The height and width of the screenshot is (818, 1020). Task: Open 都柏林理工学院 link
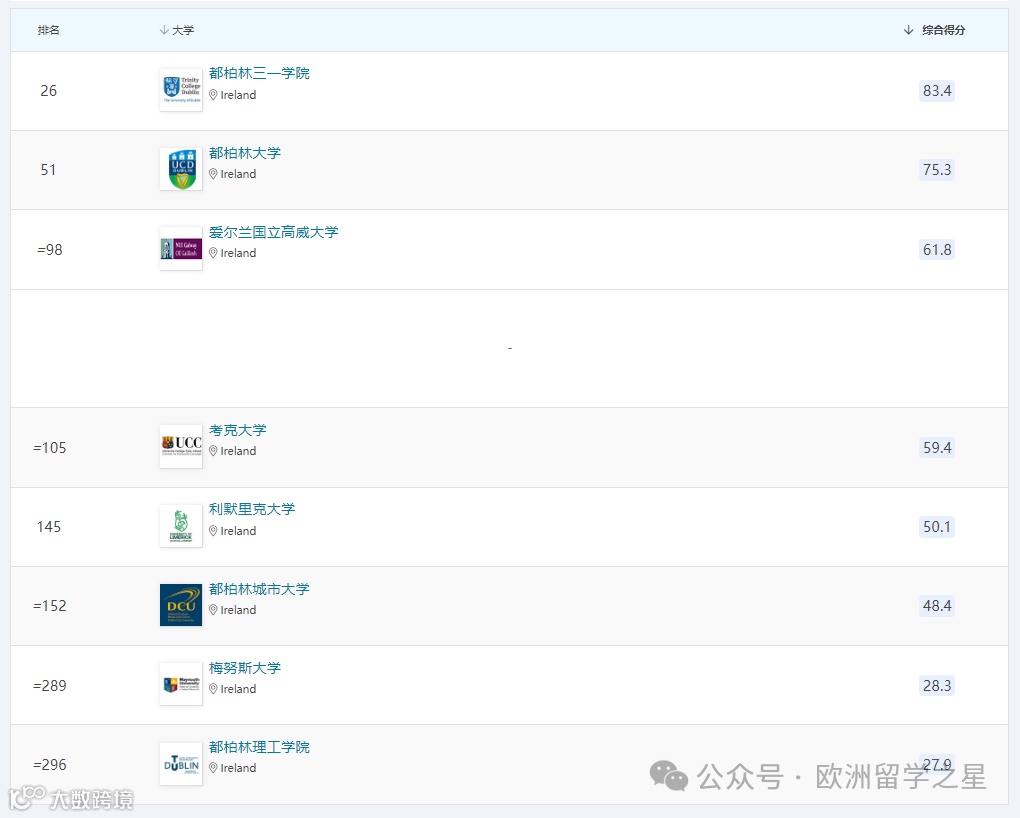259,747
